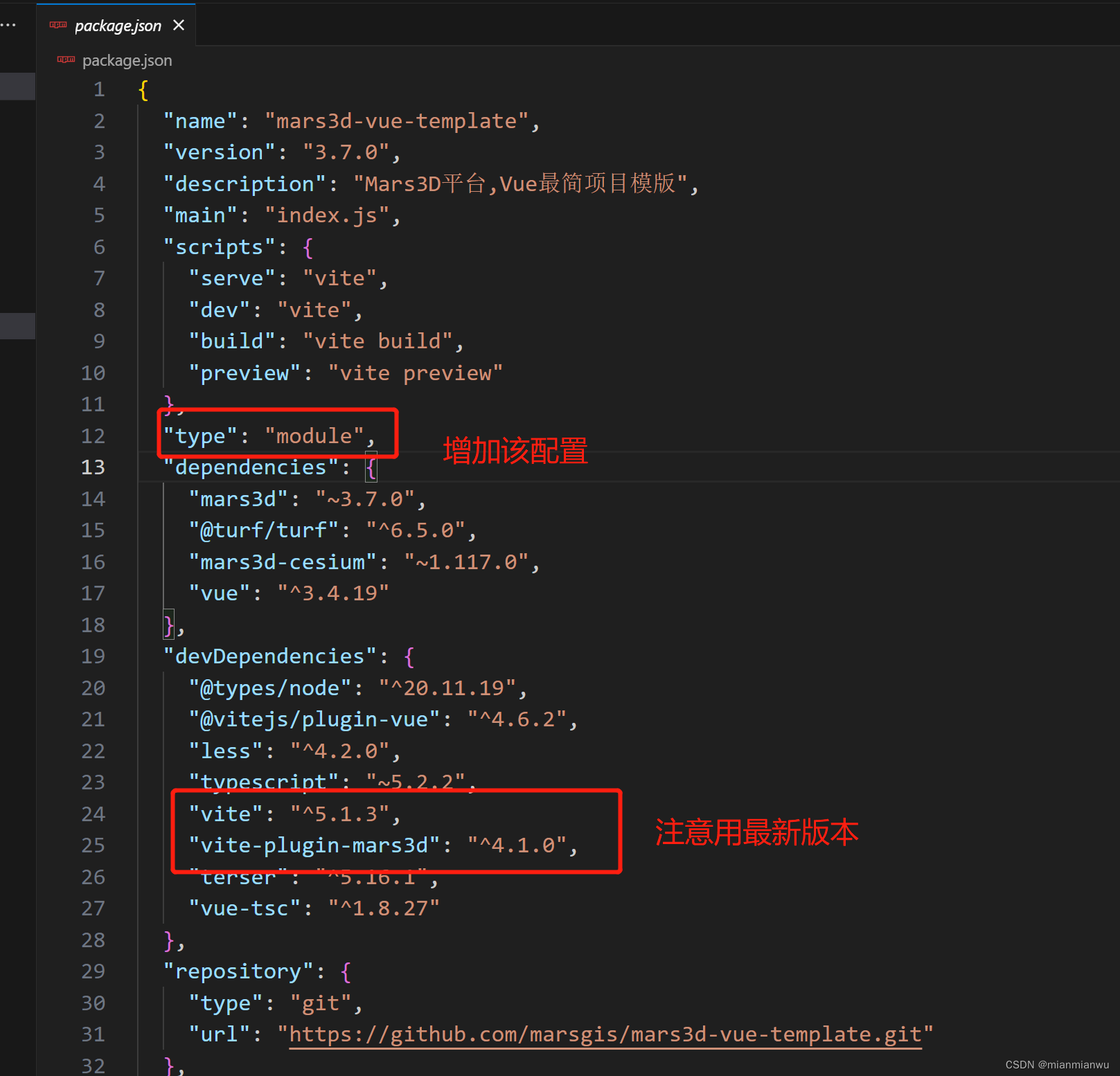
Task: Click the "dependencies" key on line 13
Action: tap(251, 467)
